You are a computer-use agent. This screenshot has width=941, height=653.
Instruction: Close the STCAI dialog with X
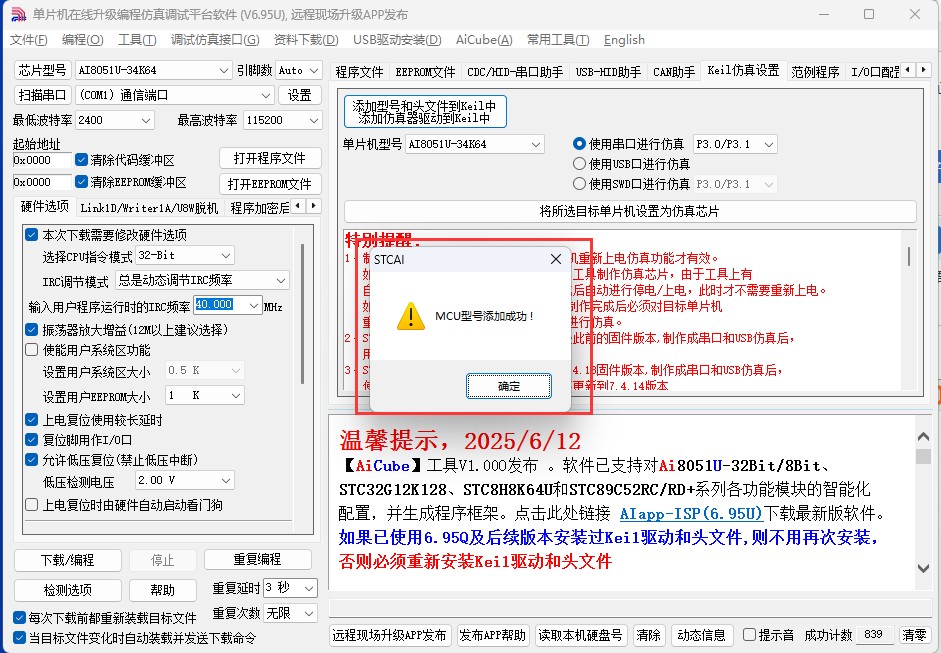[556, 259]
